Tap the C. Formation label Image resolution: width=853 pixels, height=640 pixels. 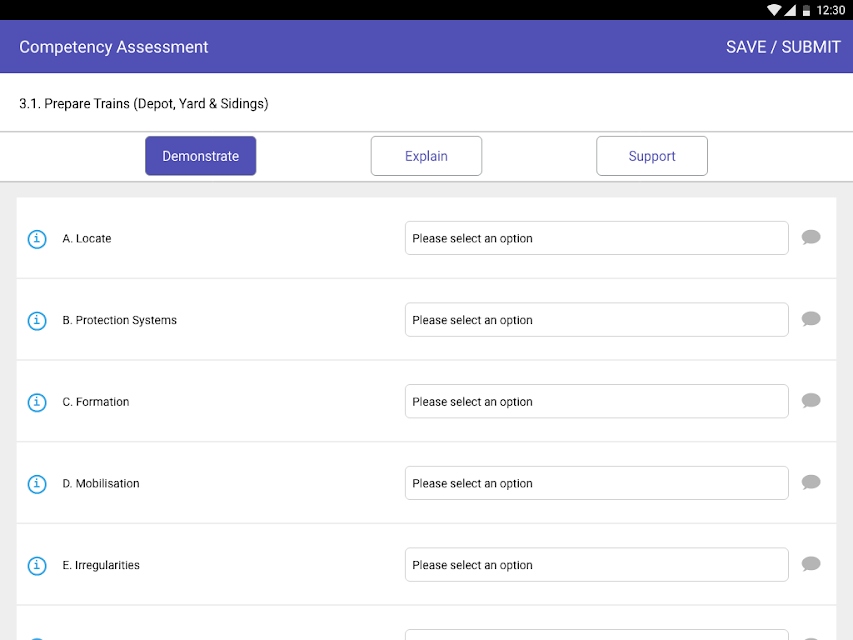[96, 402]
